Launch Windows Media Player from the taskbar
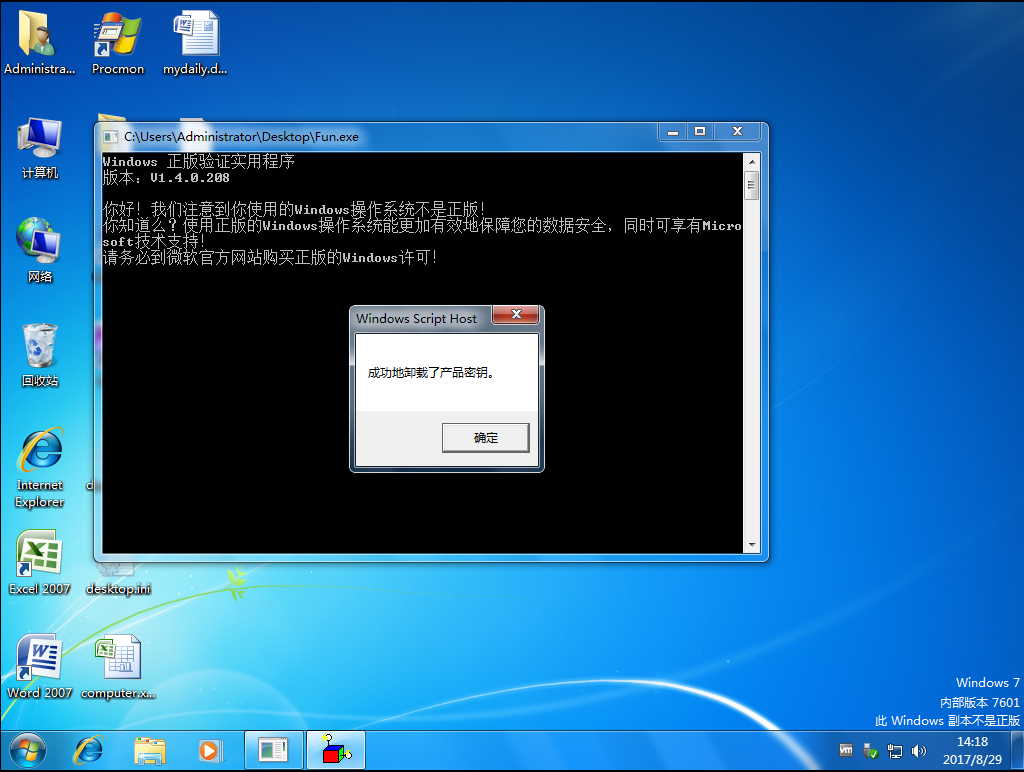 click(209, 750)
